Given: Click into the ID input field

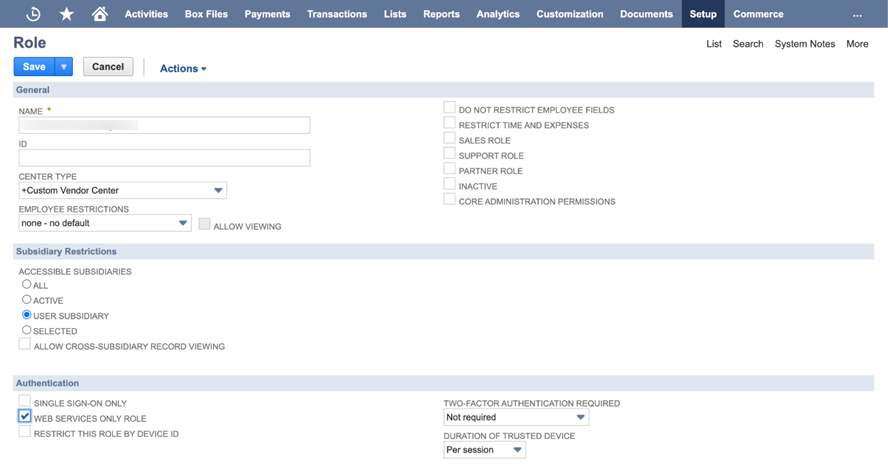Looking at the screenshot, I should (164, 158).
